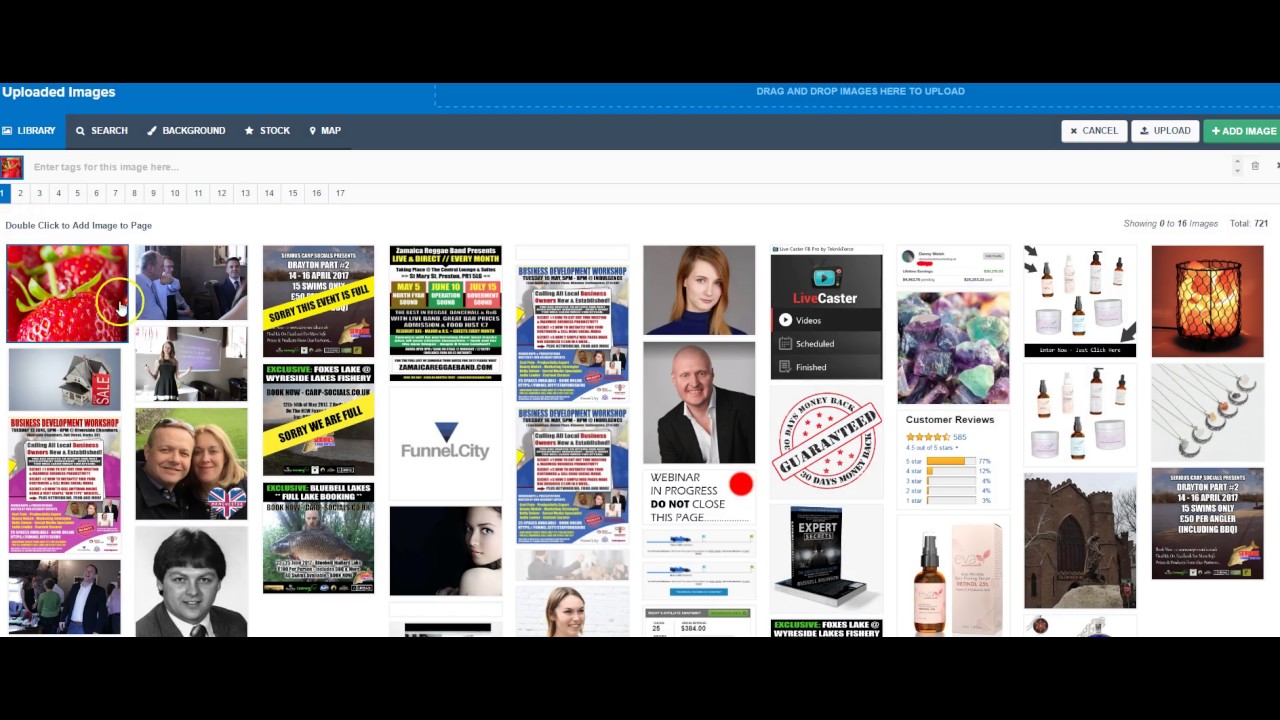Select the Customer Reviews ratings thumbnail

pyautogui.click(x=953, y=459)
